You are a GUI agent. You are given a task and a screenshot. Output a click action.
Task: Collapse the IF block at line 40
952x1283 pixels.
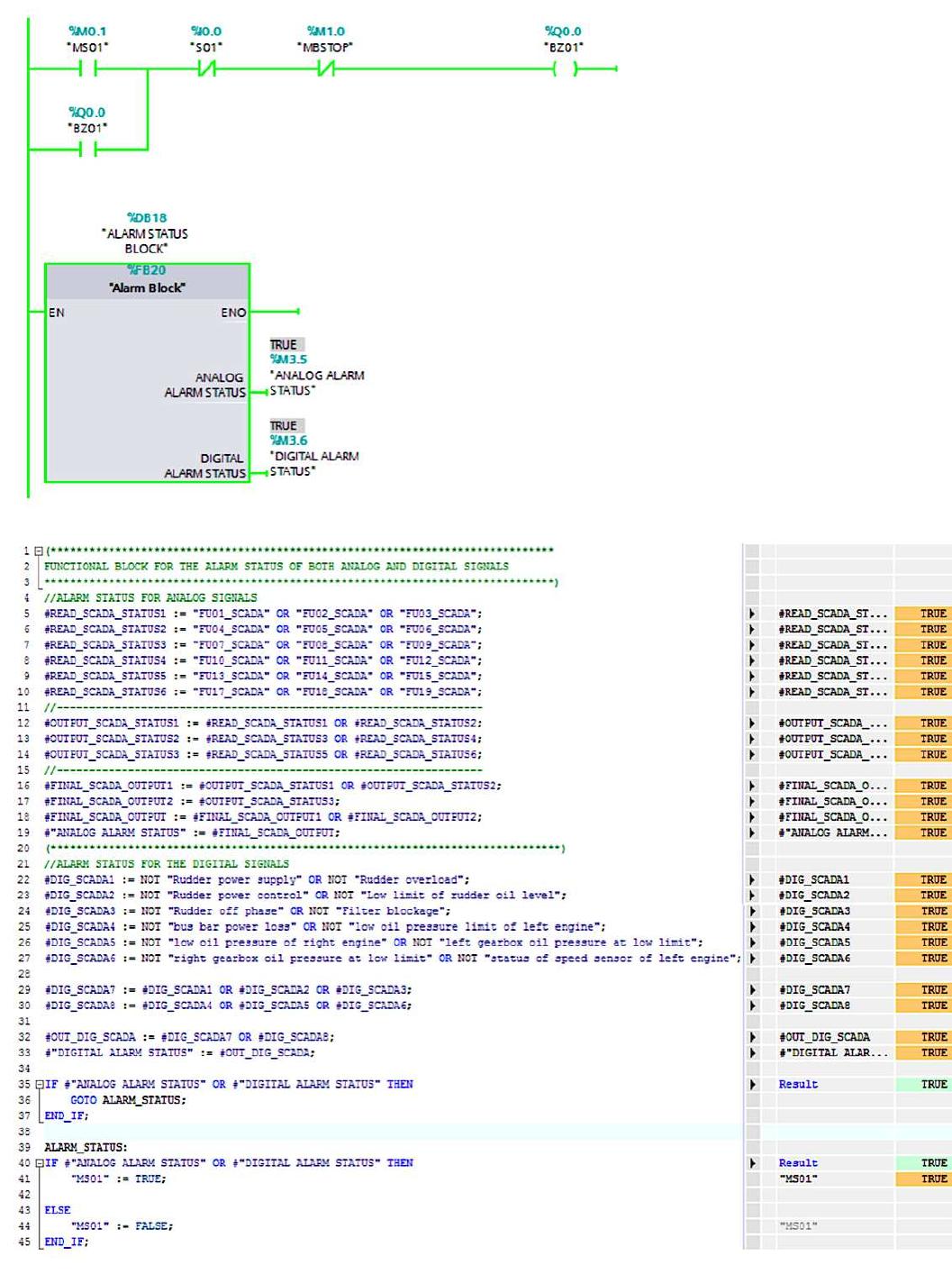click(x=38, y=1163)
